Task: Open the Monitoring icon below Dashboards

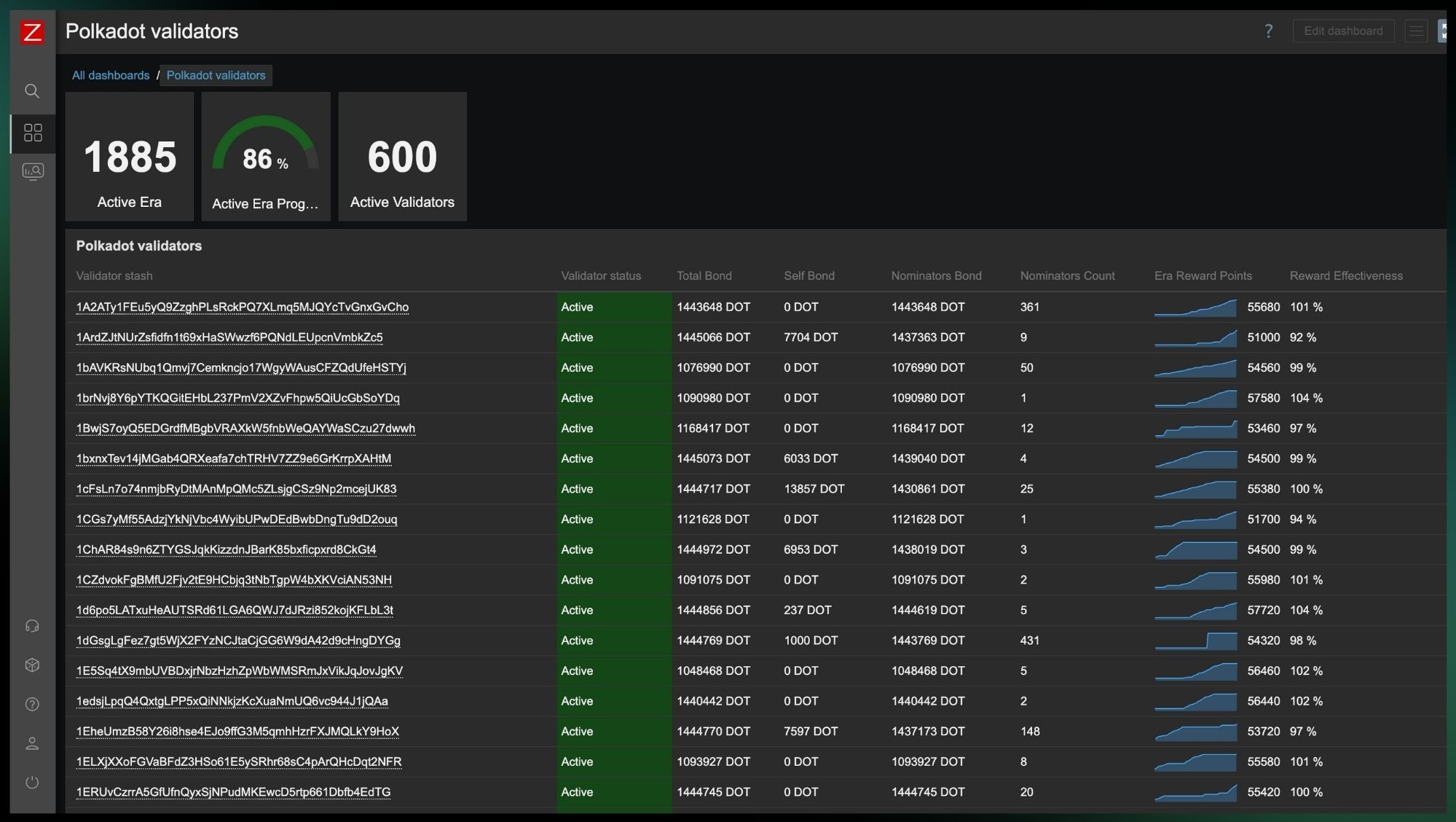Action: pyautogui.click(x=32, y=171)
